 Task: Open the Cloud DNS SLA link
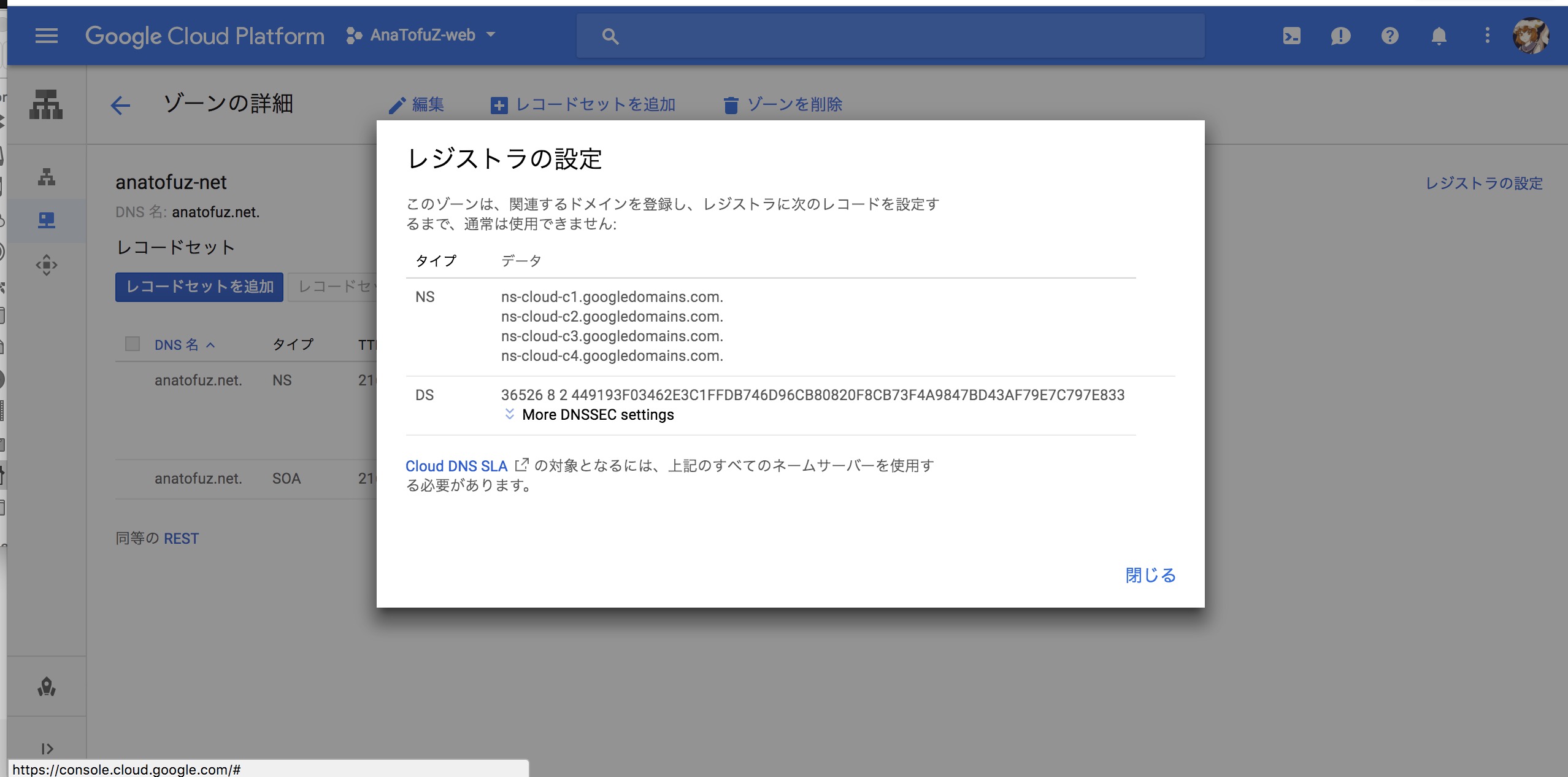coord(456,466)
